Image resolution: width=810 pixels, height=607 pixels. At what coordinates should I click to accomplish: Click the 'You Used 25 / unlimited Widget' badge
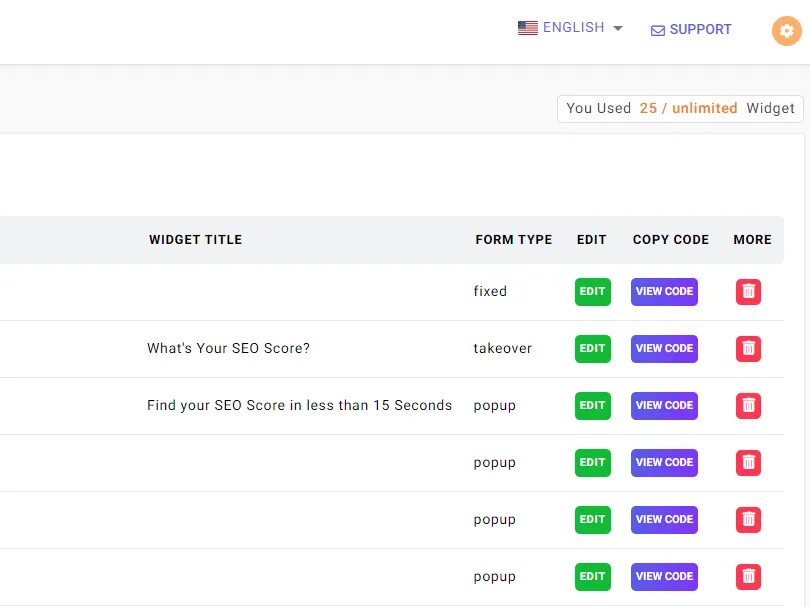pyautogui.click(x=680, y=108)
